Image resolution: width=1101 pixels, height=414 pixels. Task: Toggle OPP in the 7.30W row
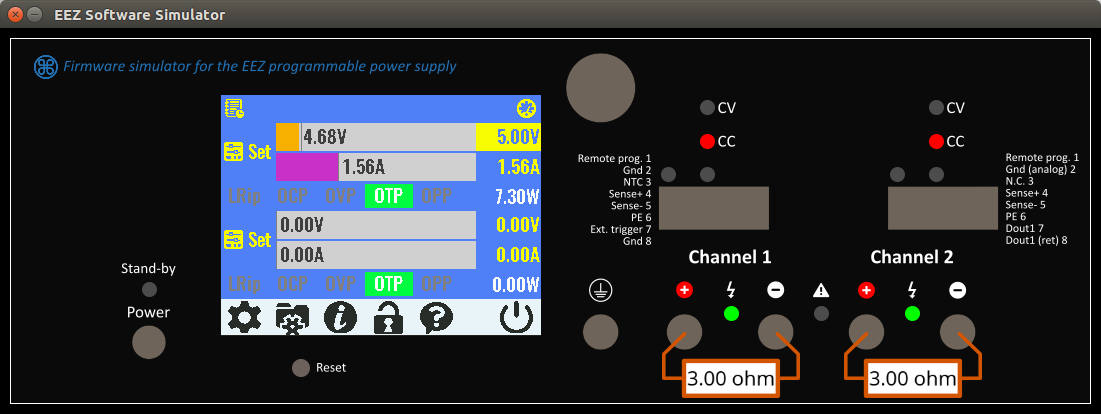click(437, 196)
